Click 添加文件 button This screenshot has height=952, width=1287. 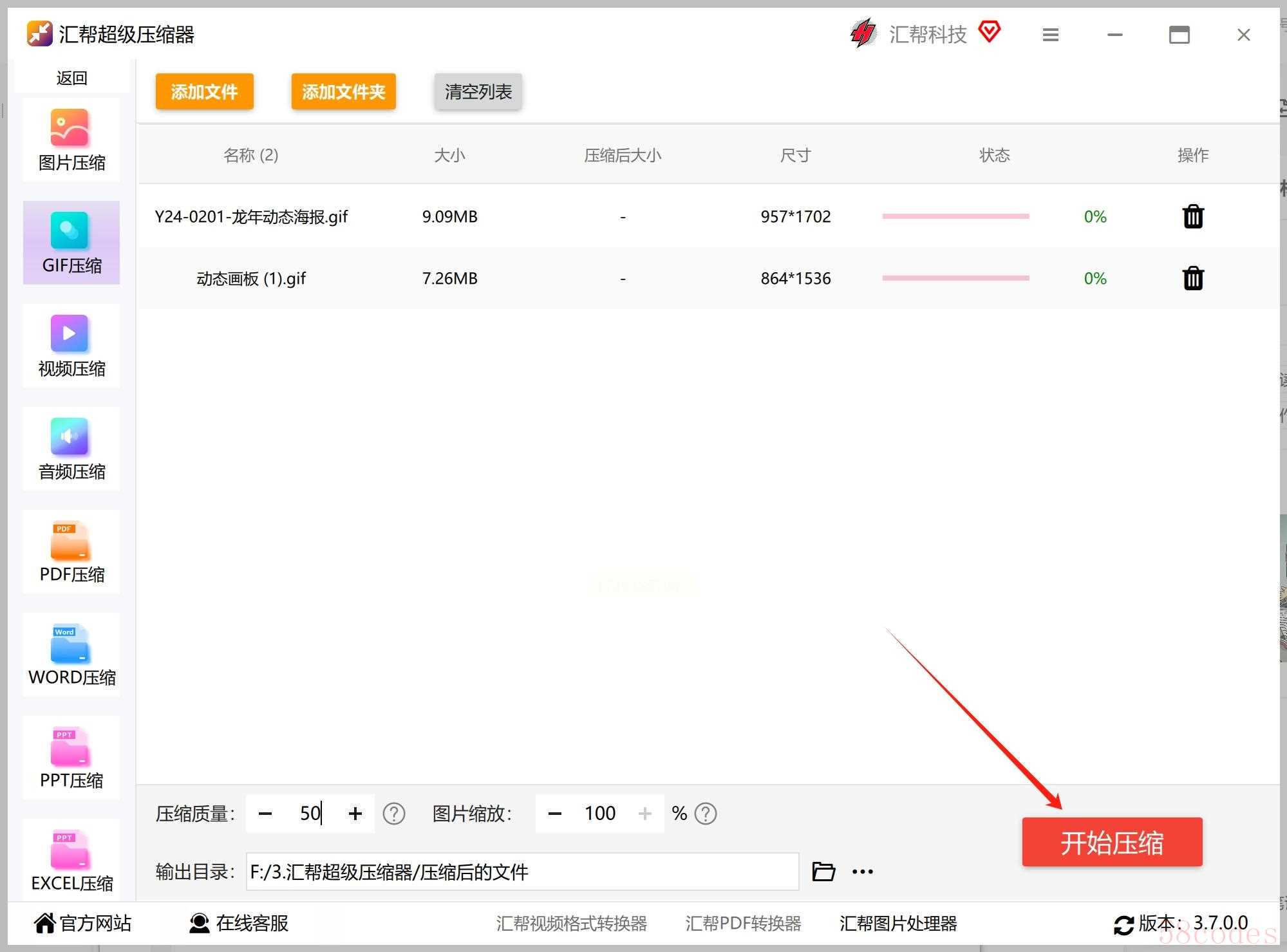click(x=205, y=91)
